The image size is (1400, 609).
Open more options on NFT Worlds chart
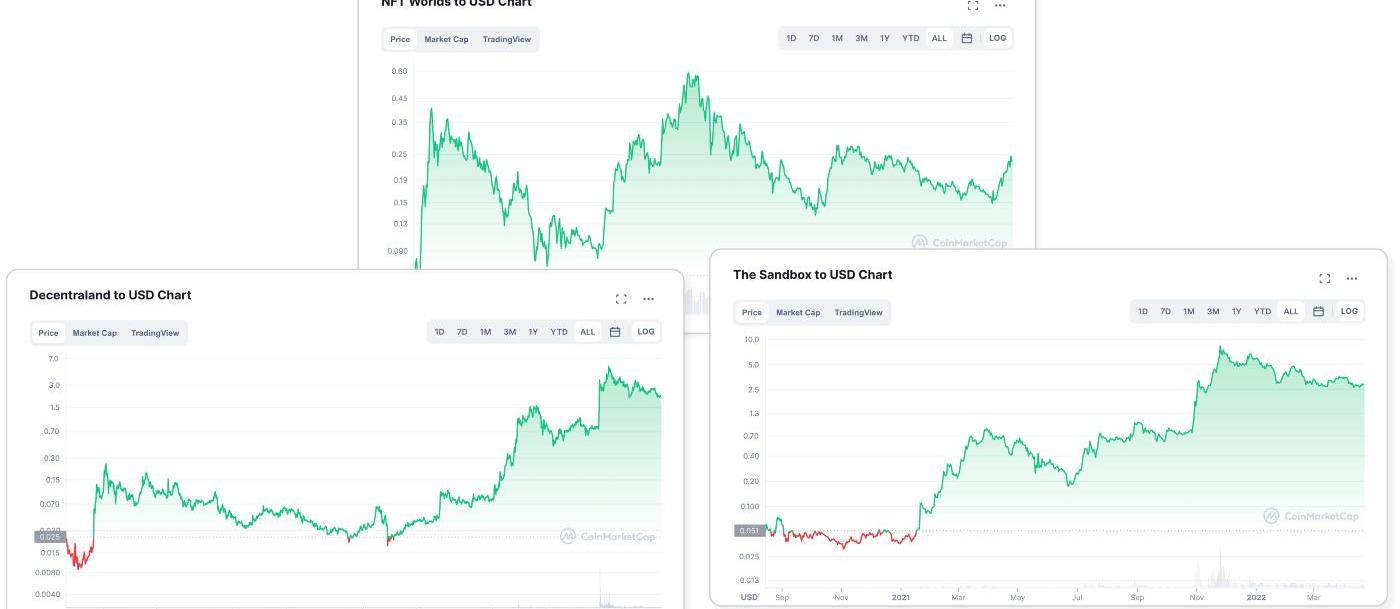tap(1000, 6)
